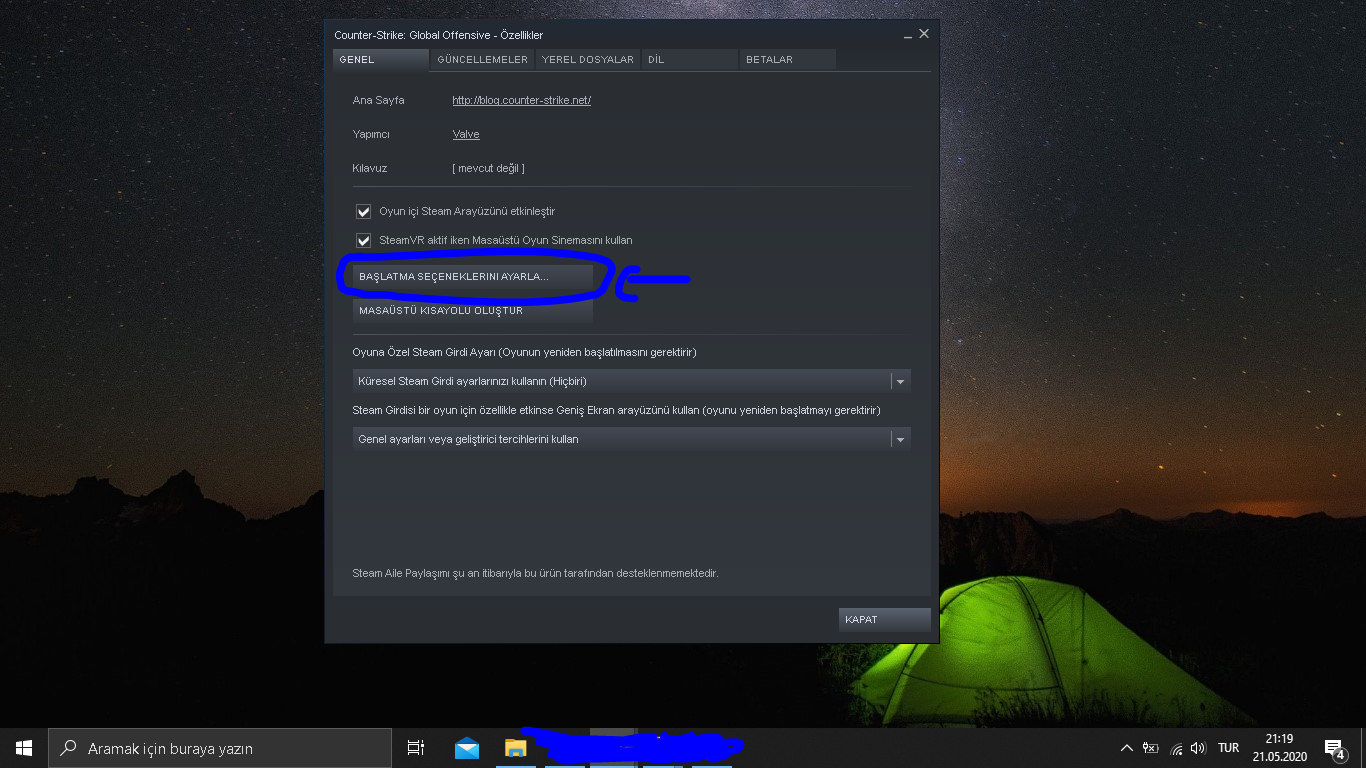Click the 'Ana Sayfa' label
Image resolution: width=1366 pixels, height=768 pixels.
(379, 100)
